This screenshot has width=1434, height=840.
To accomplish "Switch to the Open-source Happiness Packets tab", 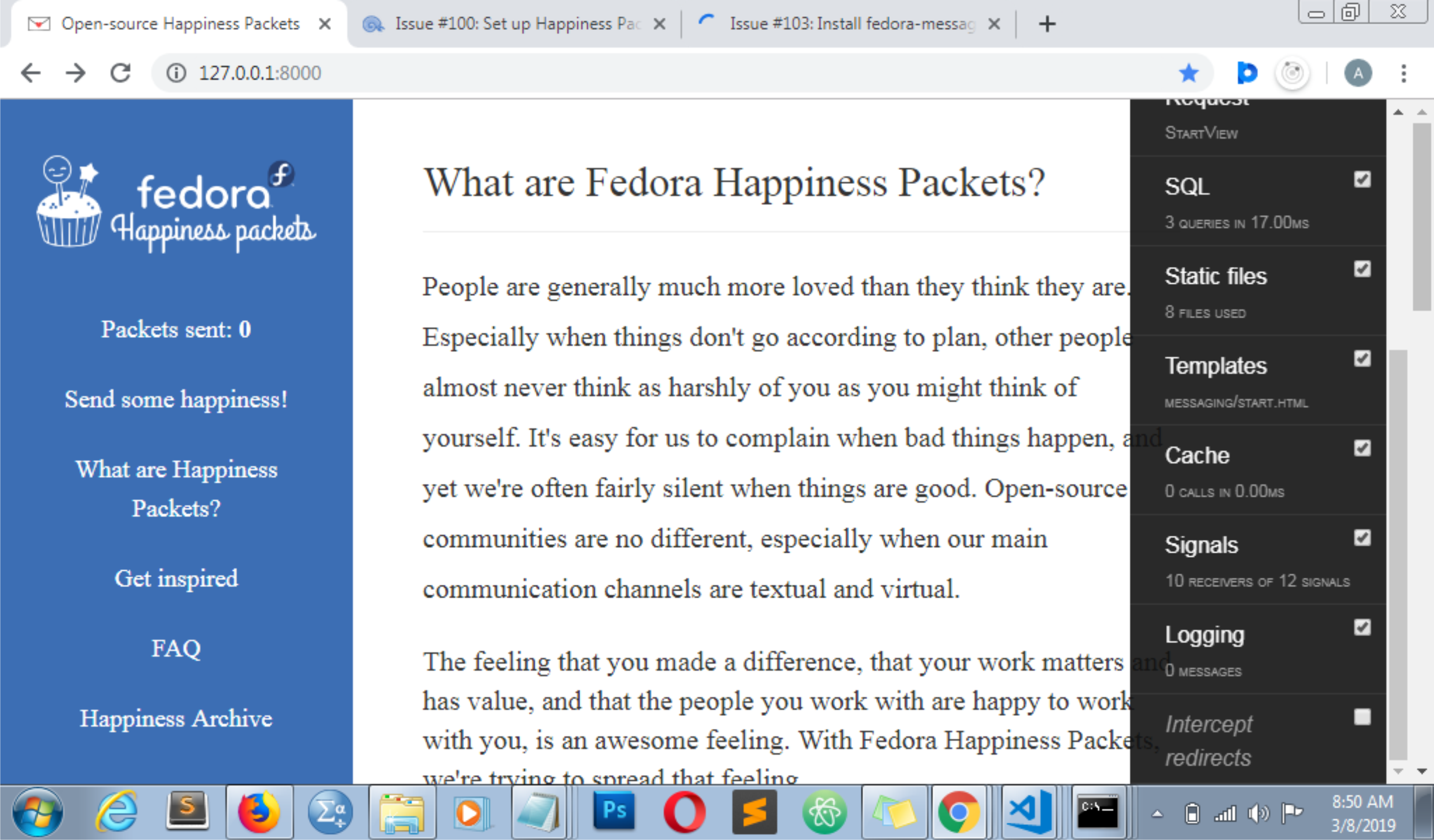I will coord(180,24).
